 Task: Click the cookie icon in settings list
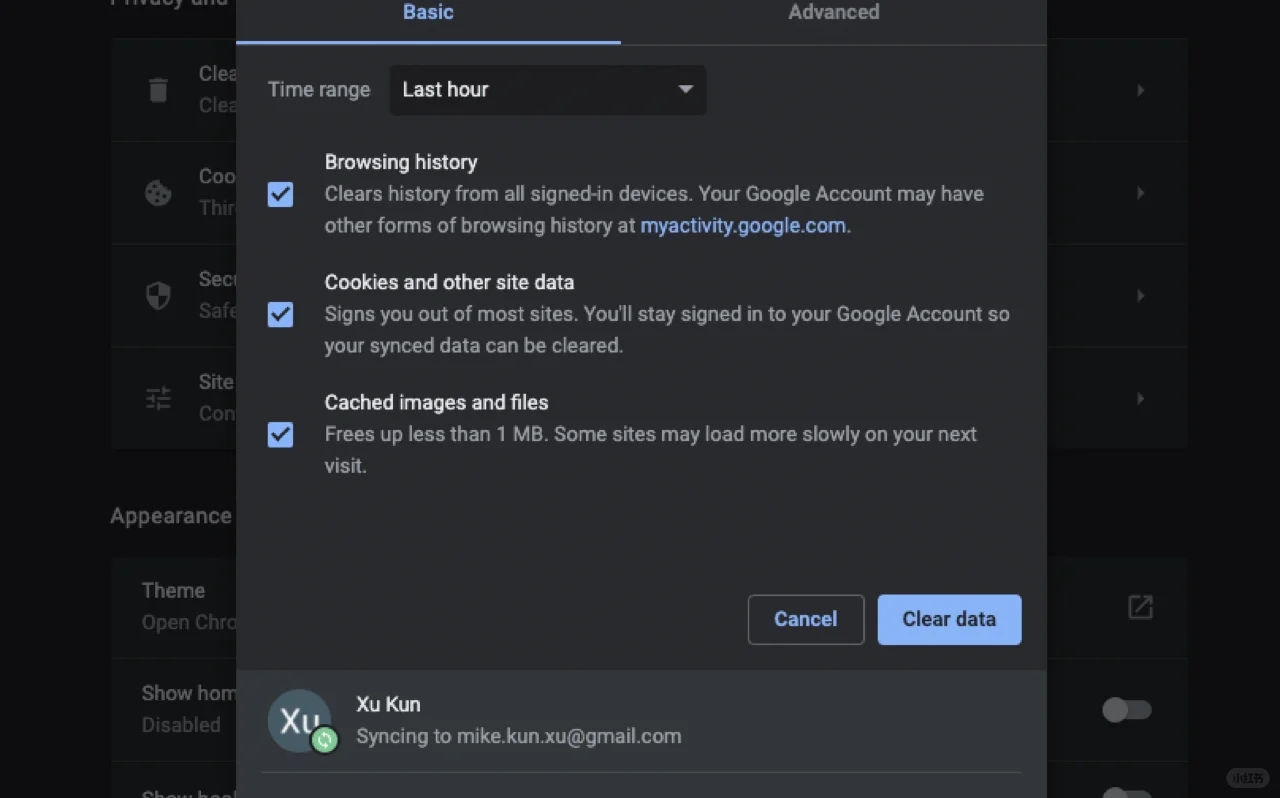(158, 193)
